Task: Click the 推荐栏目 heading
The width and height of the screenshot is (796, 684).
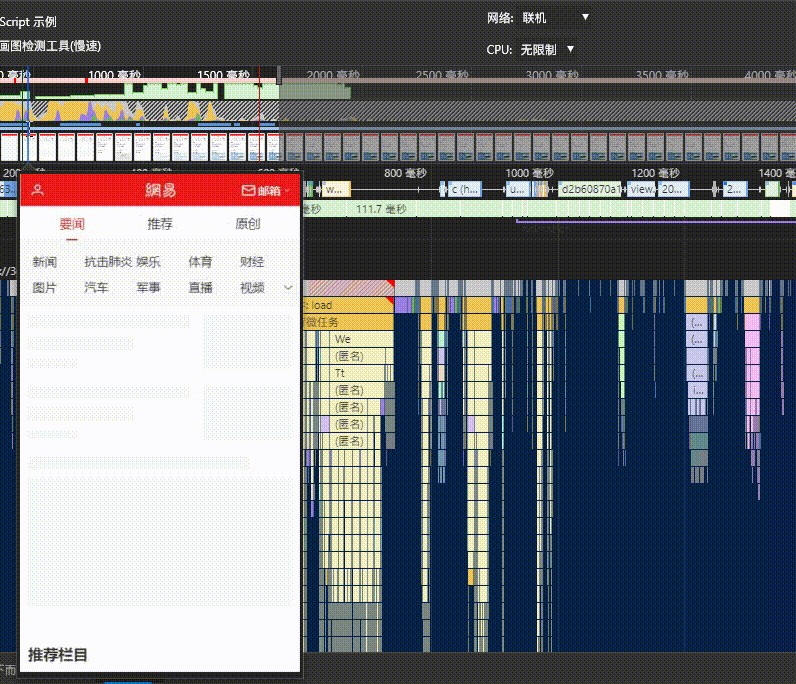Action: pyautogui.click(x=57, y=655)
